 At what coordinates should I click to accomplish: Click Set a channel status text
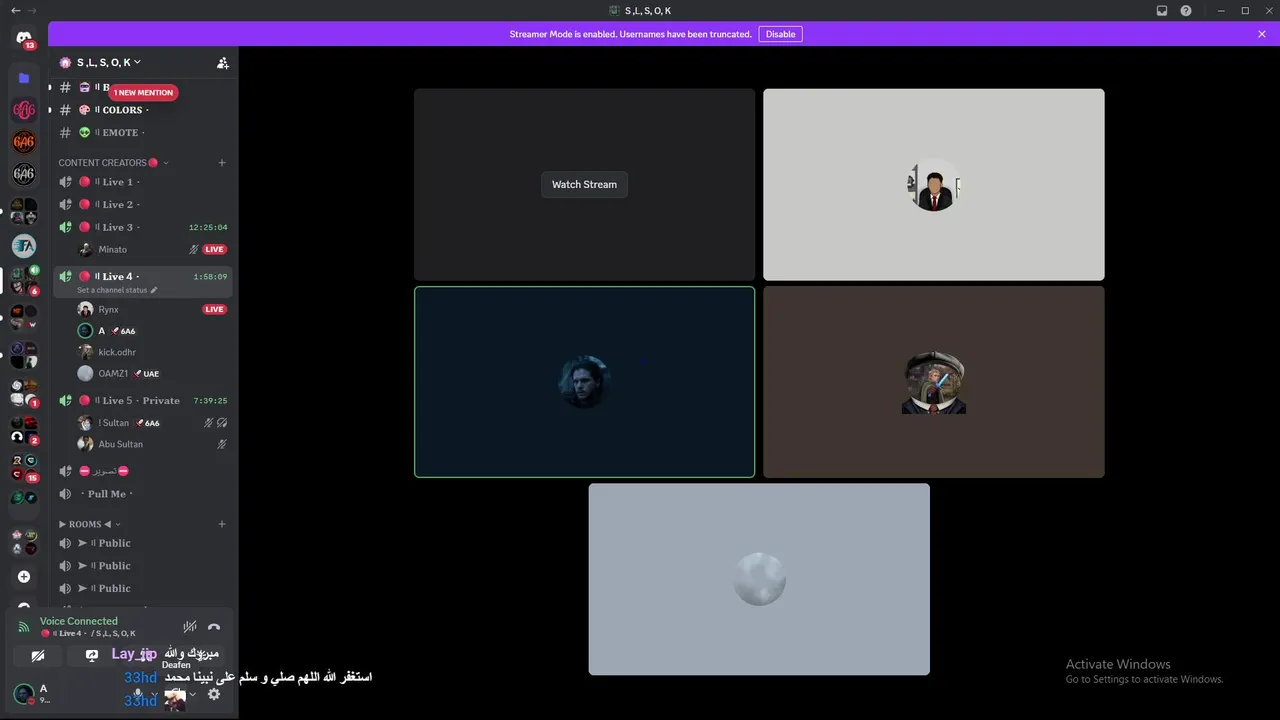pos(112,290)
